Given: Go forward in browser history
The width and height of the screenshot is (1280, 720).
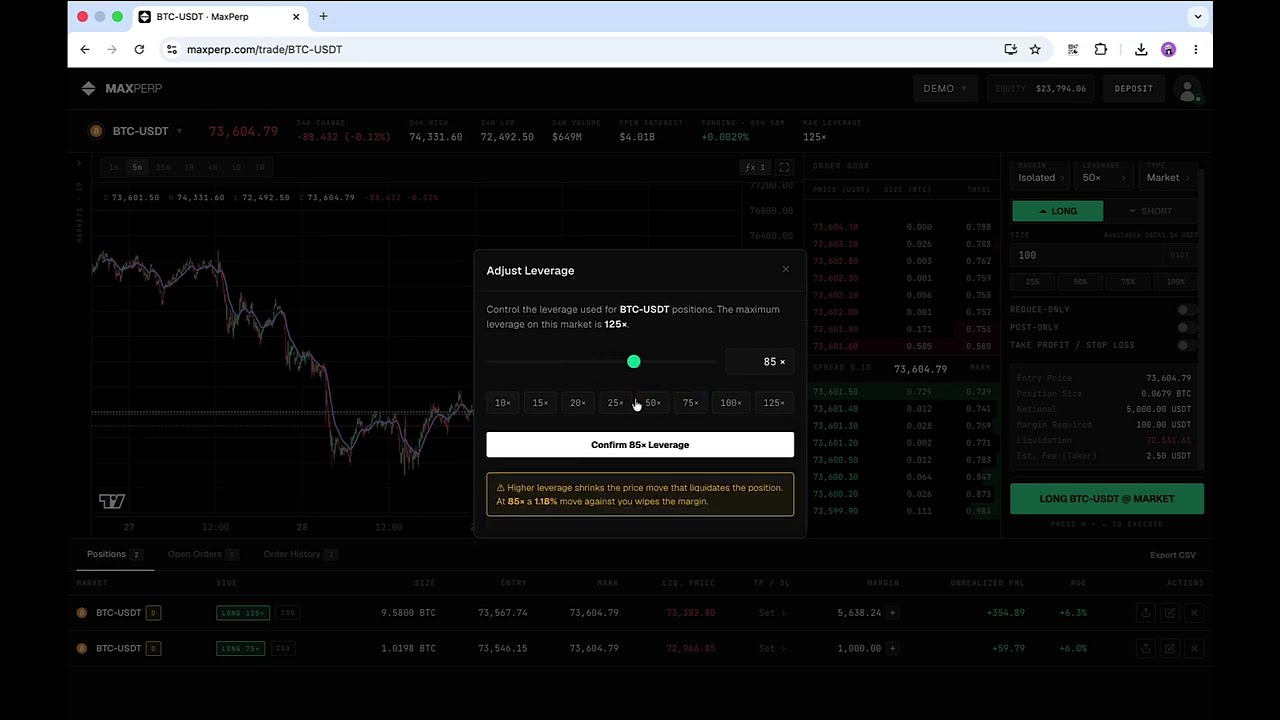Looking at the screenshot, I should [x=112, y=49].
